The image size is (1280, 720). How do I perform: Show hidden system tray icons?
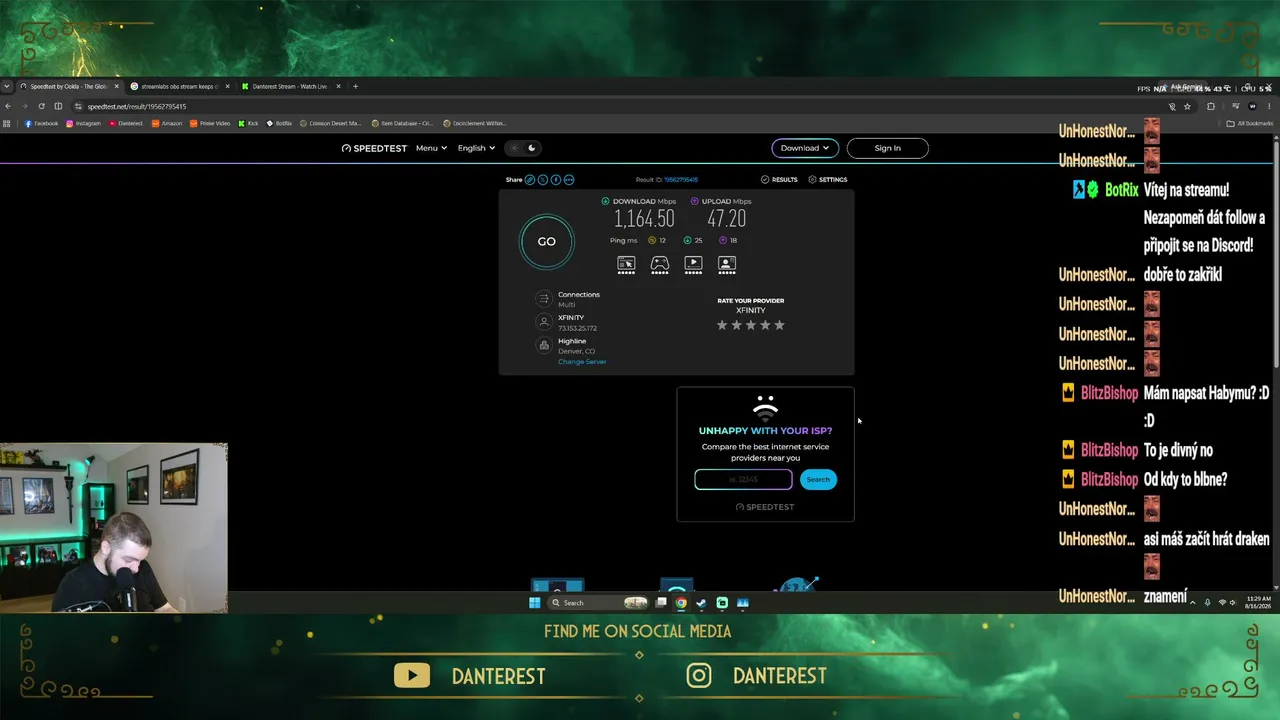[x=1192, y=603]
